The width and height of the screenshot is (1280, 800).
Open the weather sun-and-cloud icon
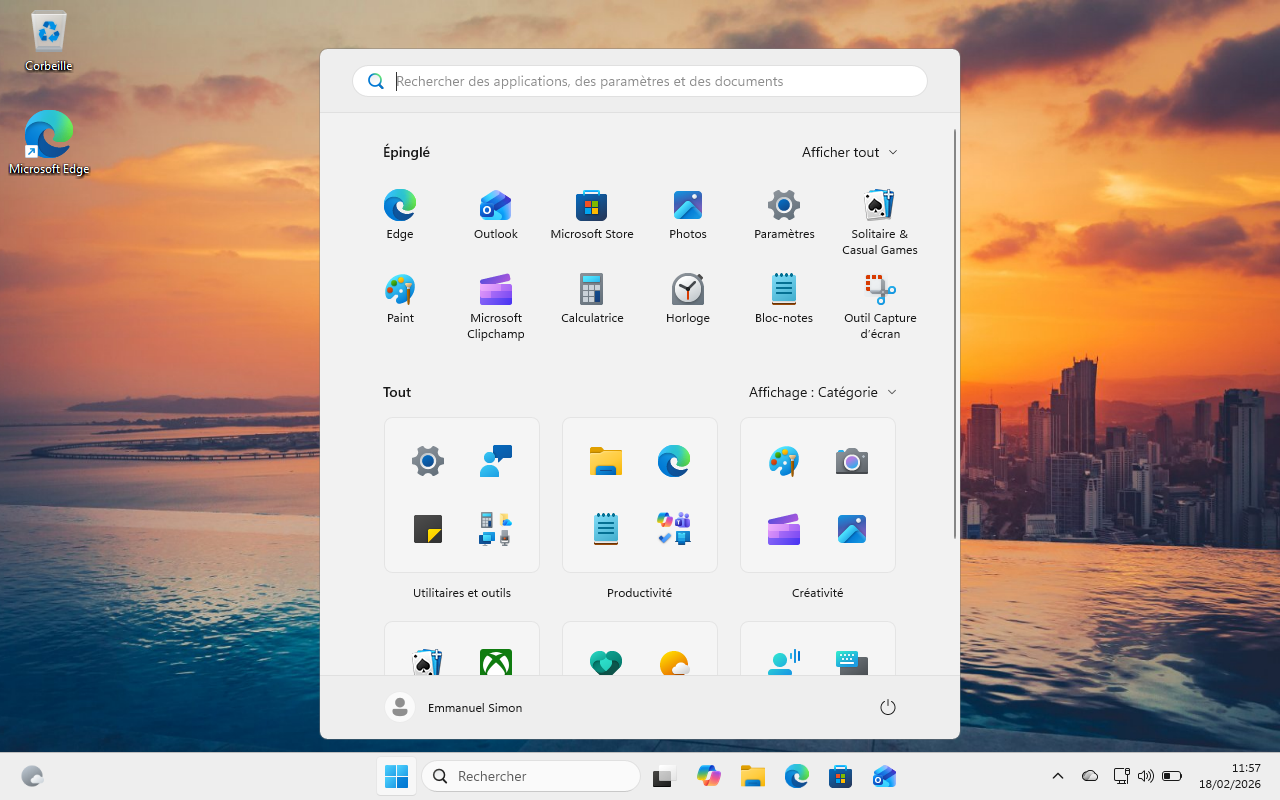[674, 662]
